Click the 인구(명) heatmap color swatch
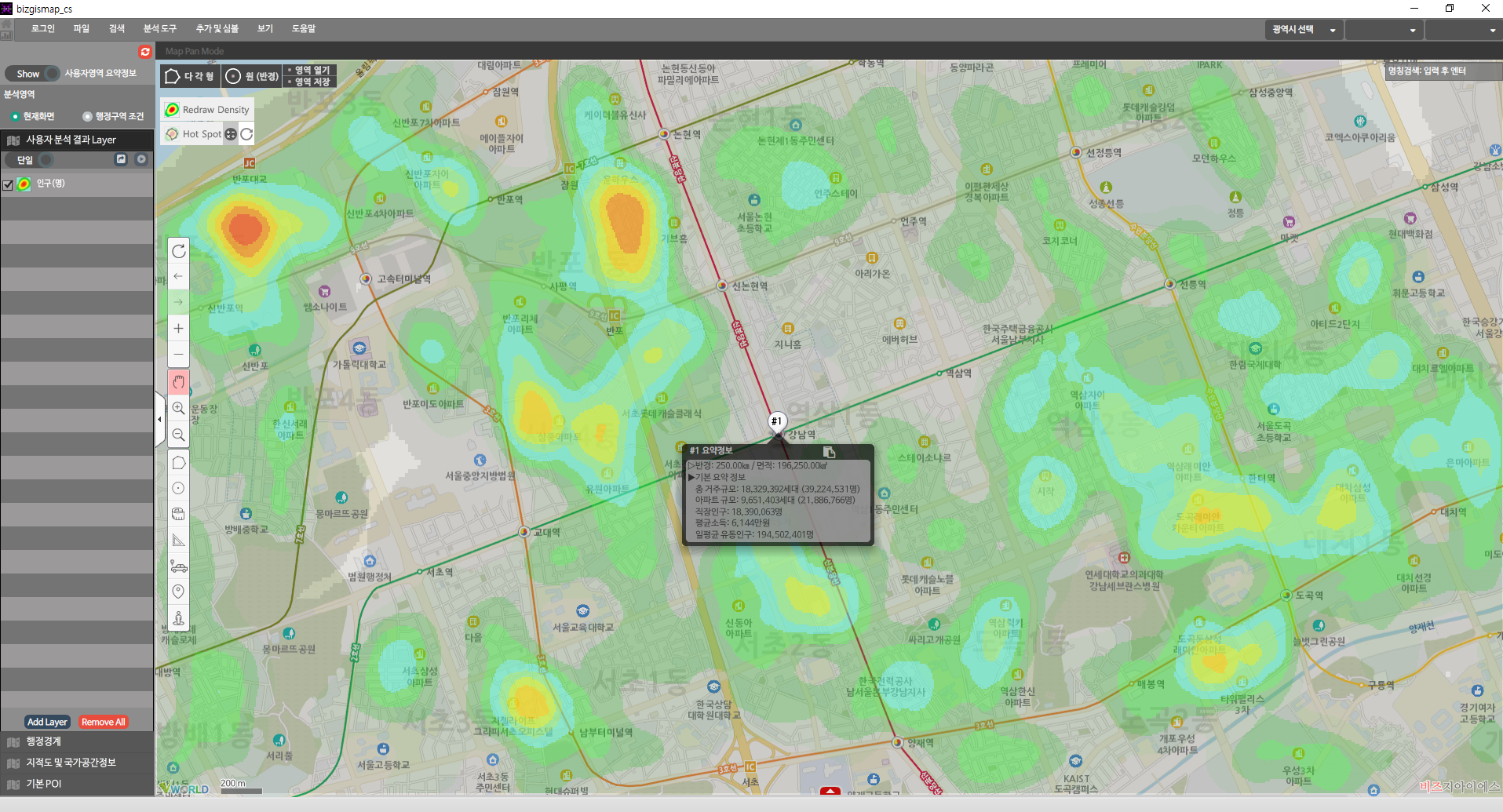 (24, 184)
